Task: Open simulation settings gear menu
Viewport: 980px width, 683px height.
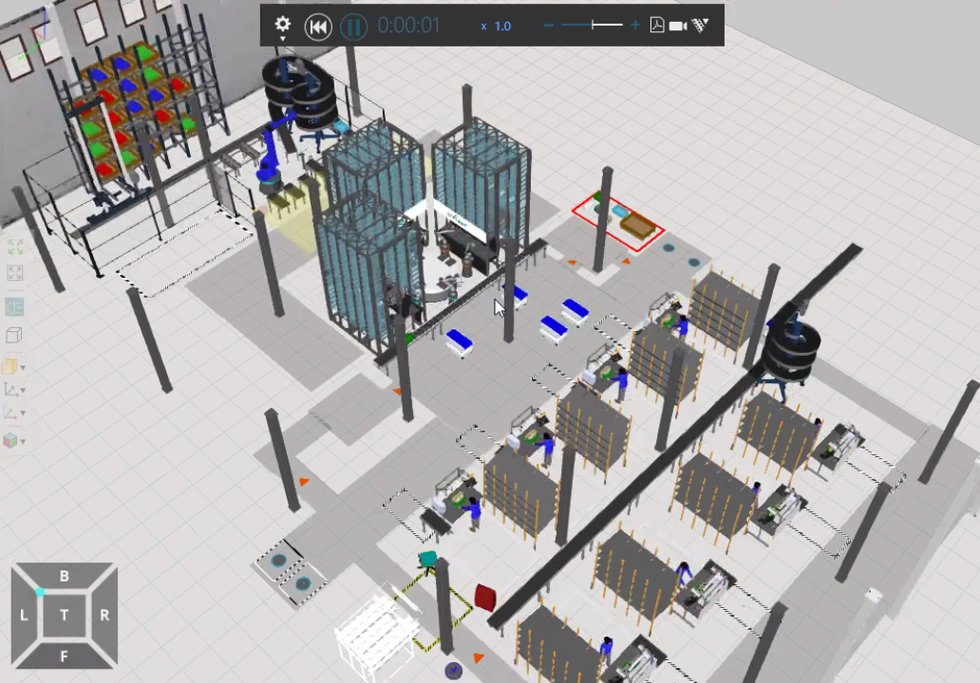Action: pyautogui.click(x=283, y=24)
